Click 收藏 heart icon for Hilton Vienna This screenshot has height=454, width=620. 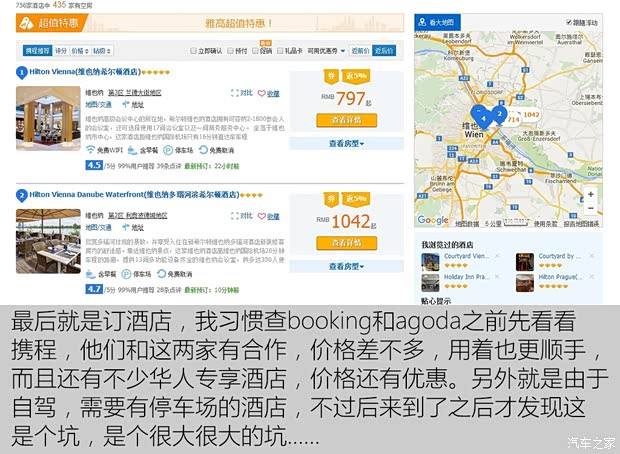tap(261, 93)
